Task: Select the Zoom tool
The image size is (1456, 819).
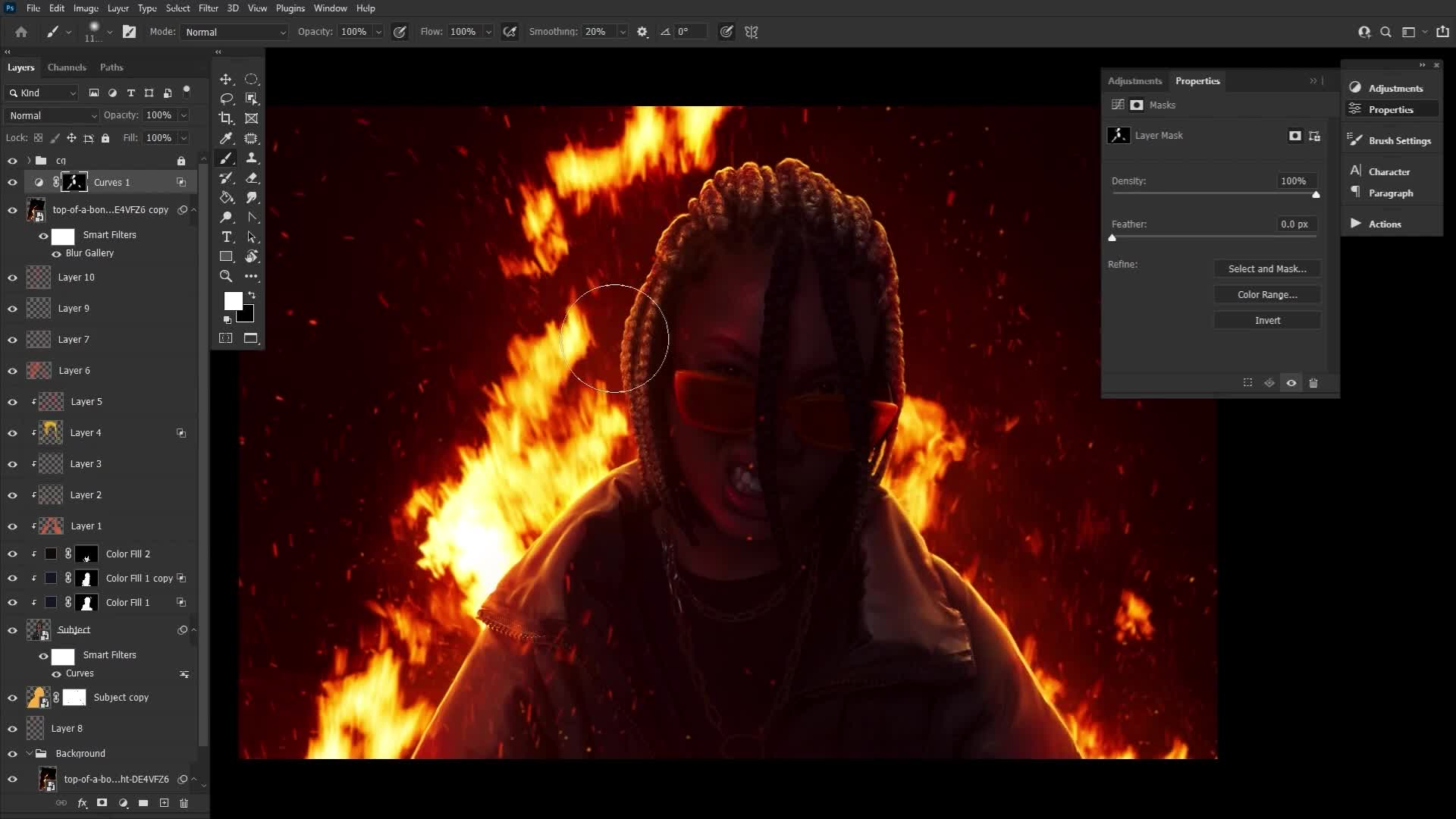Action: [x=226, y=276]
